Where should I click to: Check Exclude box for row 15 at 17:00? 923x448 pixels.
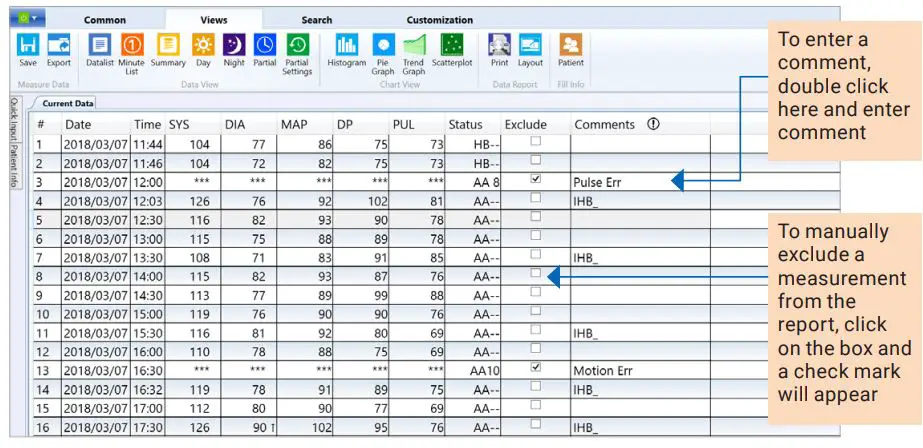coord(535,405)
